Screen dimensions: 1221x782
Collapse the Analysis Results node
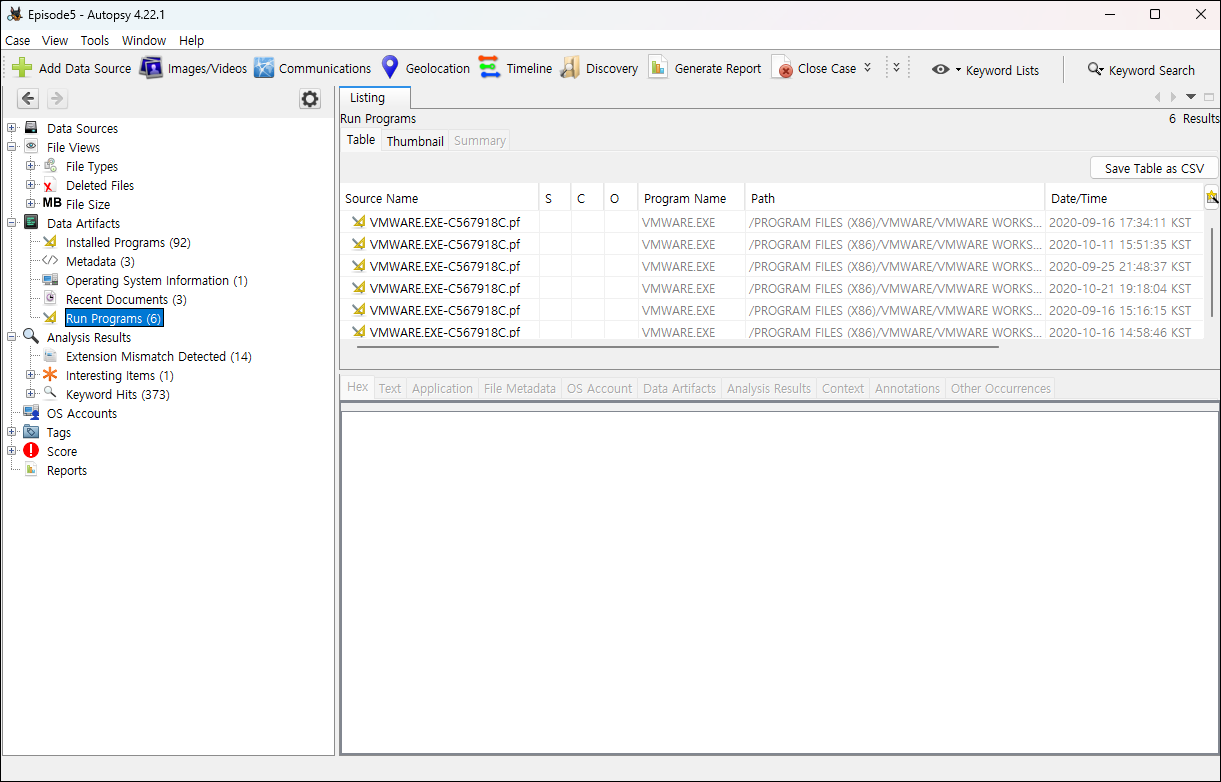[12, 337]
